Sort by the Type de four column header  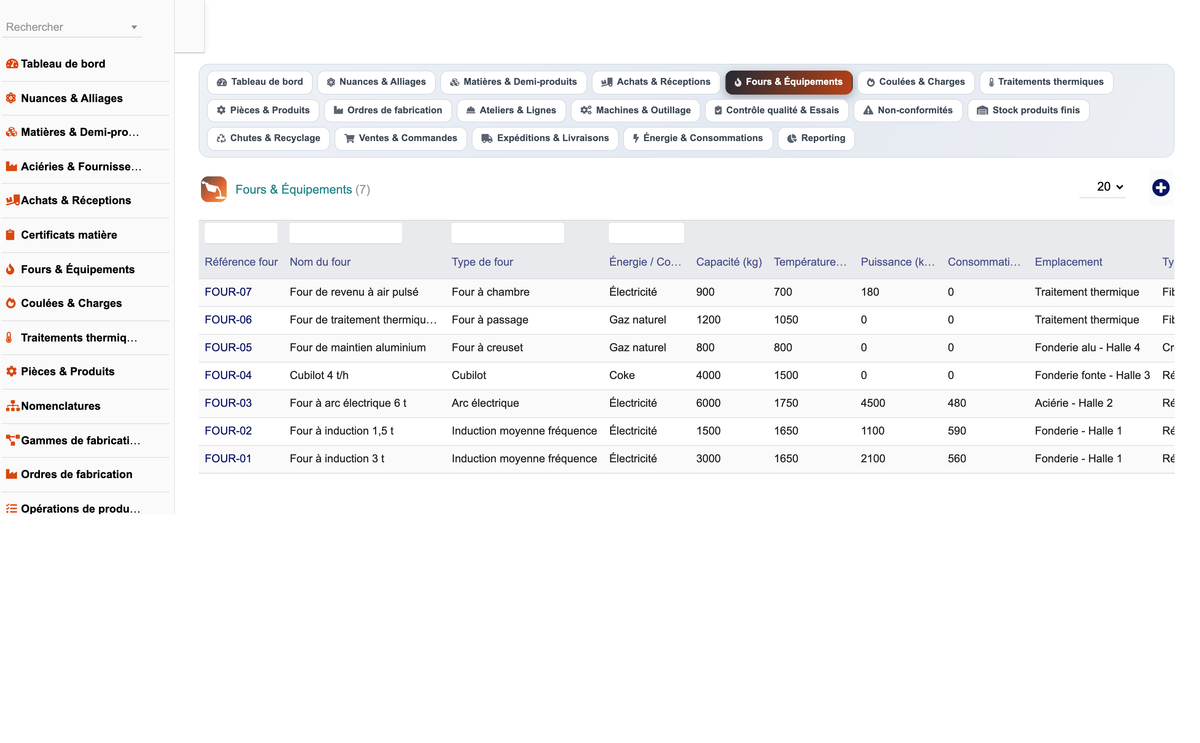point(482,262)
